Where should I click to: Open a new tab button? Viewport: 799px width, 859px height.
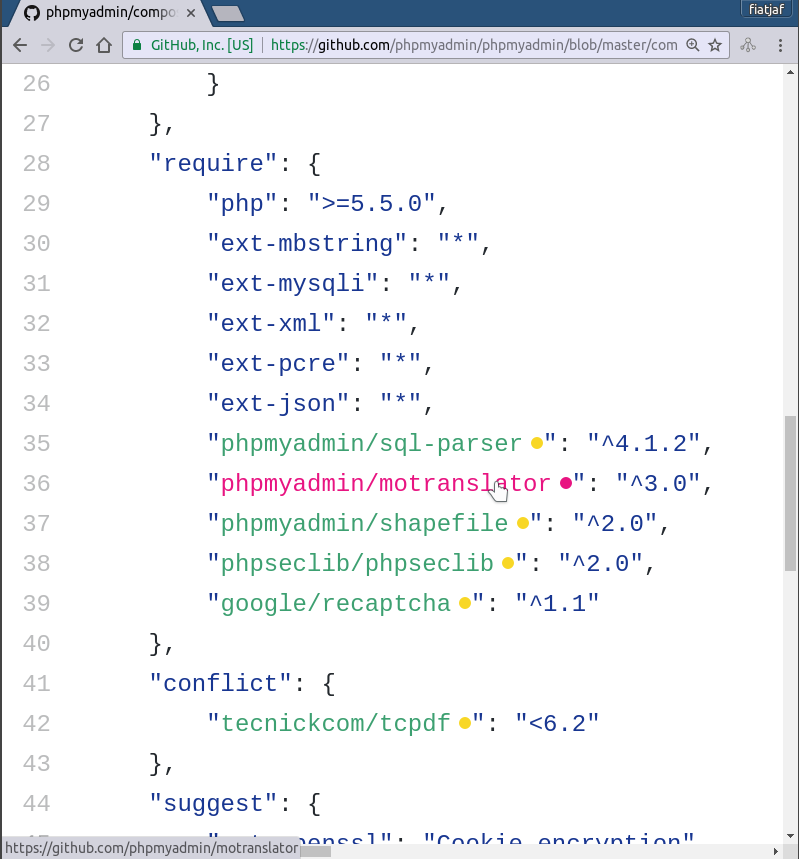point(228,13)
